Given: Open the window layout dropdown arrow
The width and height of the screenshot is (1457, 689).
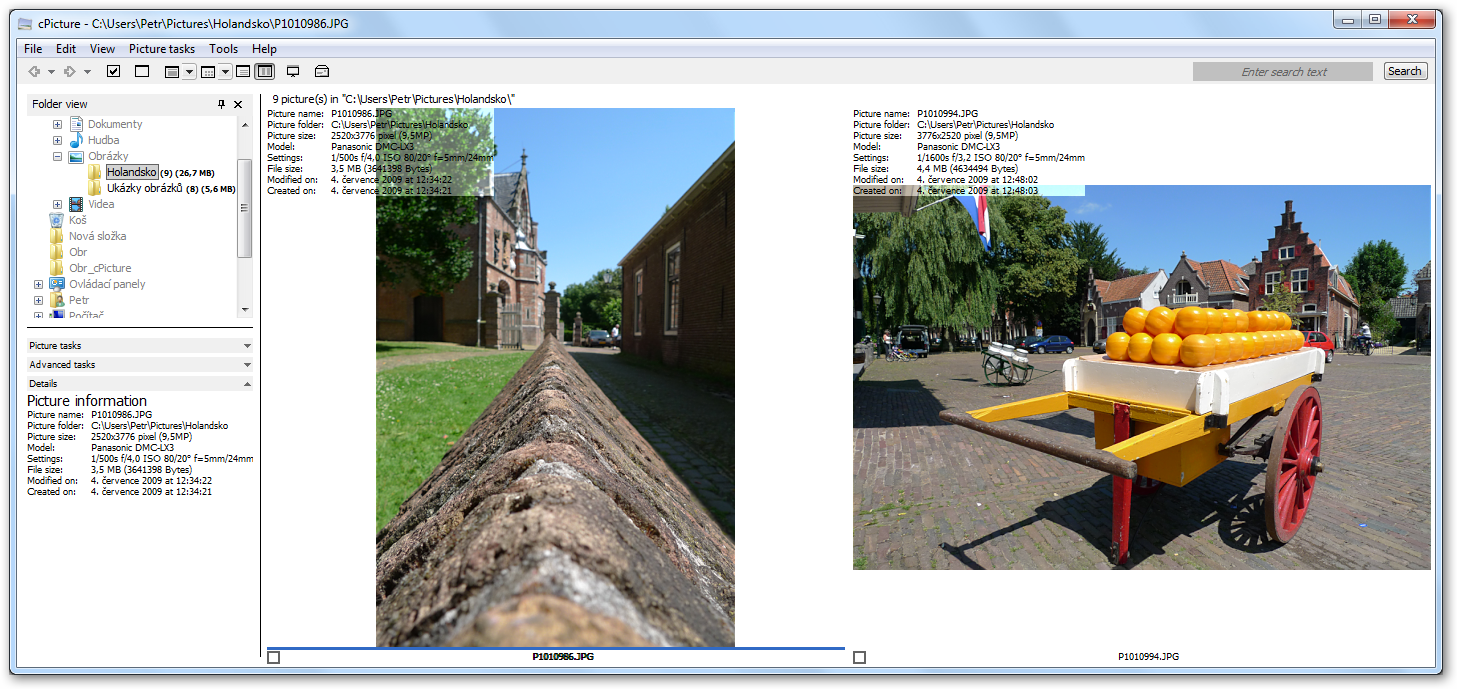Looking at the screenshot, I should [x=189, y=72].
